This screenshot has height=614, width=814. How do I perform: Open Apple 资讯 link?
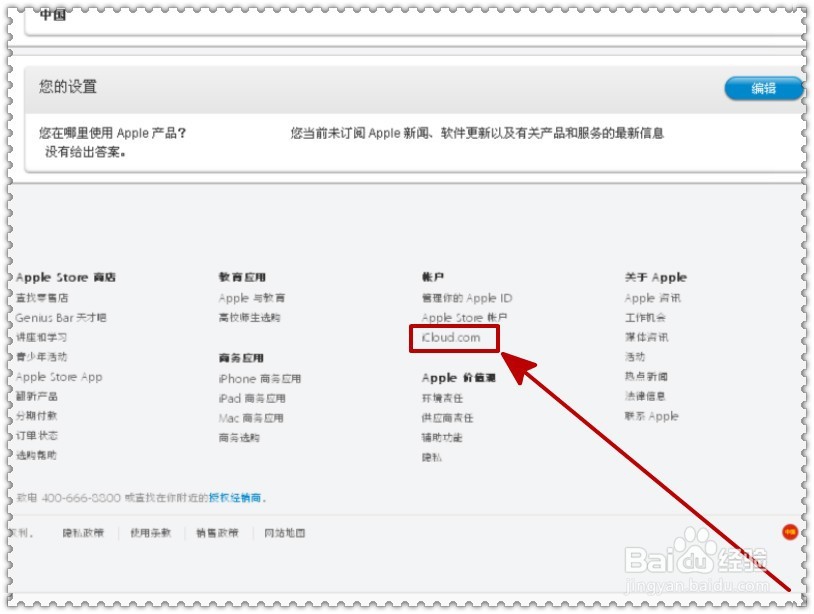click(x=653, y=298)
